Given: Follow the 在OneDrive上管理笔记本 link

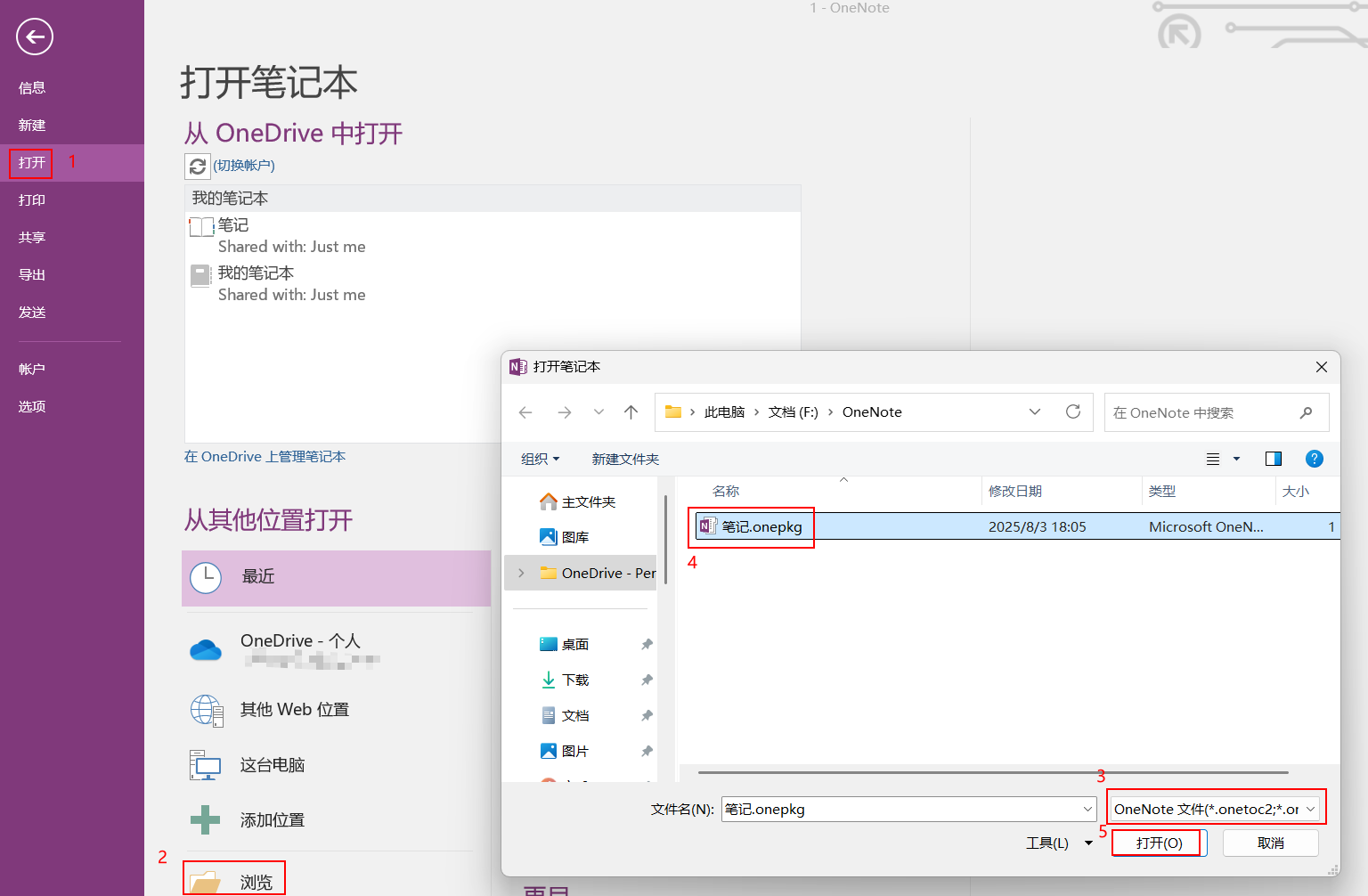Looking at the screenshot, I should (265, 456).
